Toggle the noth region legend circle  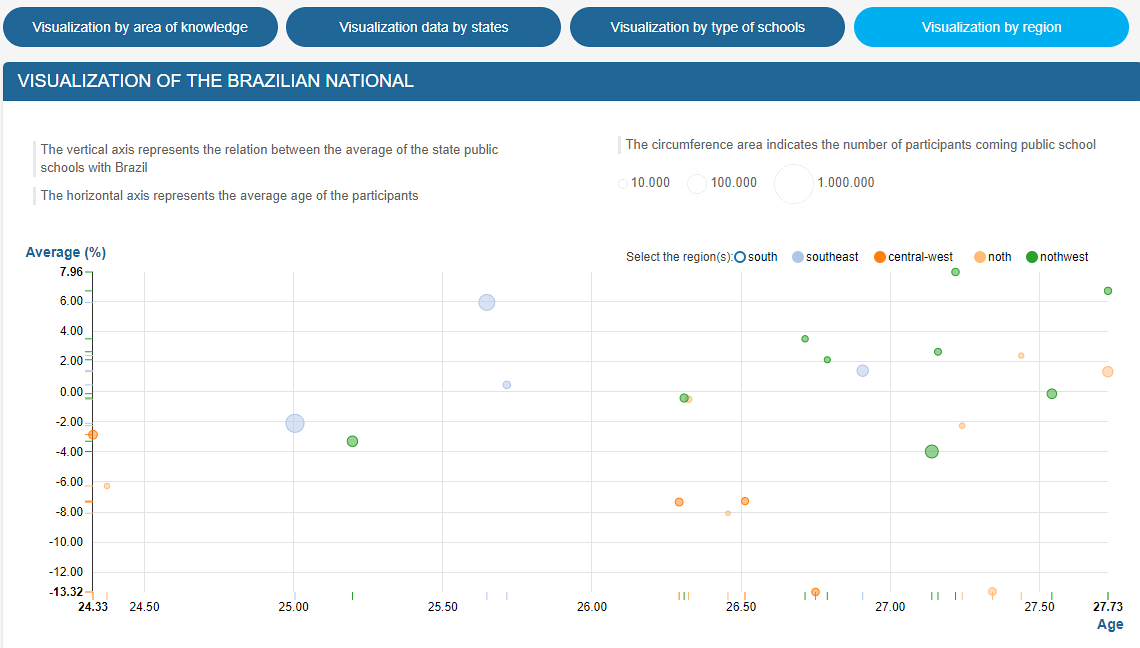tap(980, 257)
